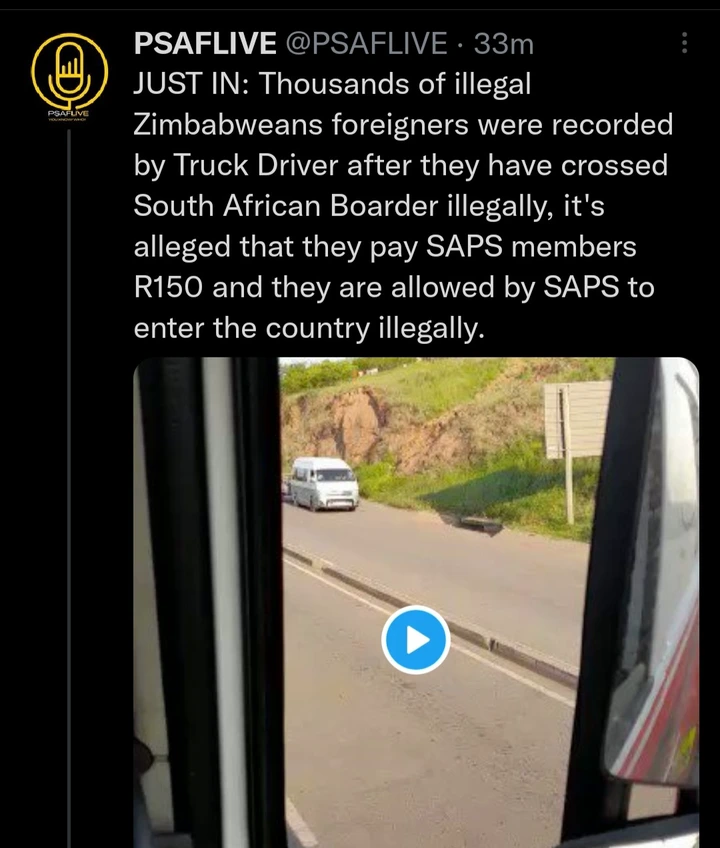This screenshot has height=848, width=720.
Task: Click the text line 'enter the country illegally.'
Action: [309, 328]
